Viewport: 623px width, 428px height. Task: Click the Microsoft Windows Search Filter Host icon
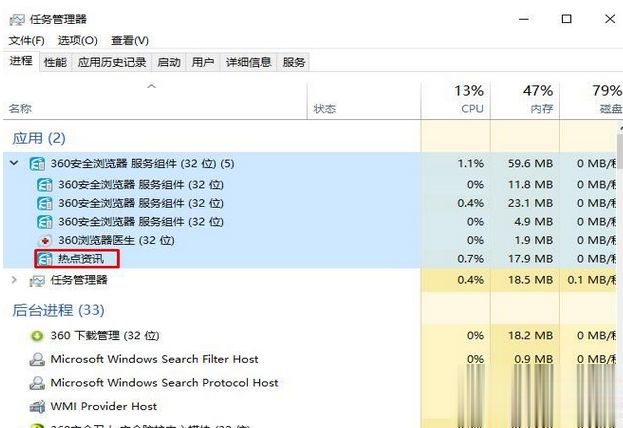click(x=37, y=359)
